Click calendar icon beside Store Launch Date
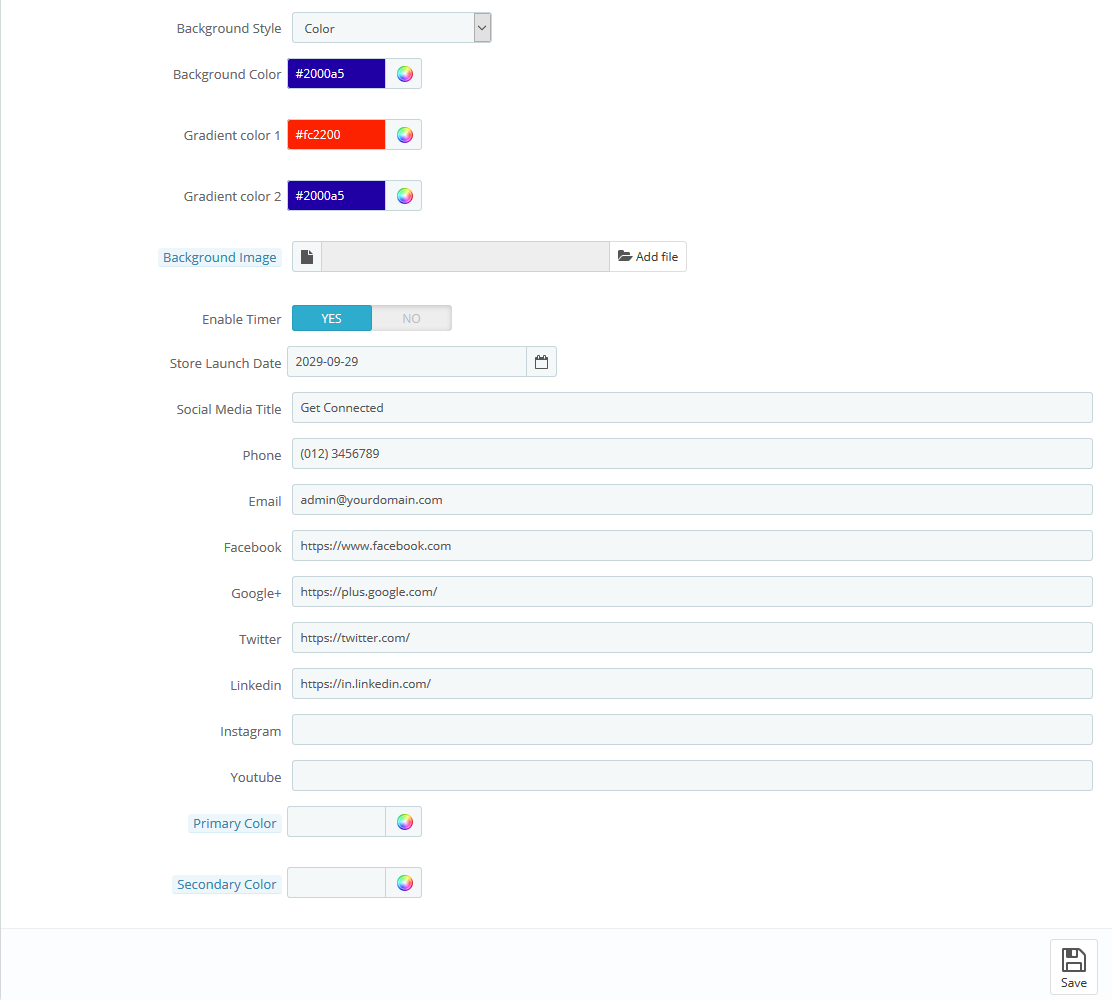 (x=541, y=362)
